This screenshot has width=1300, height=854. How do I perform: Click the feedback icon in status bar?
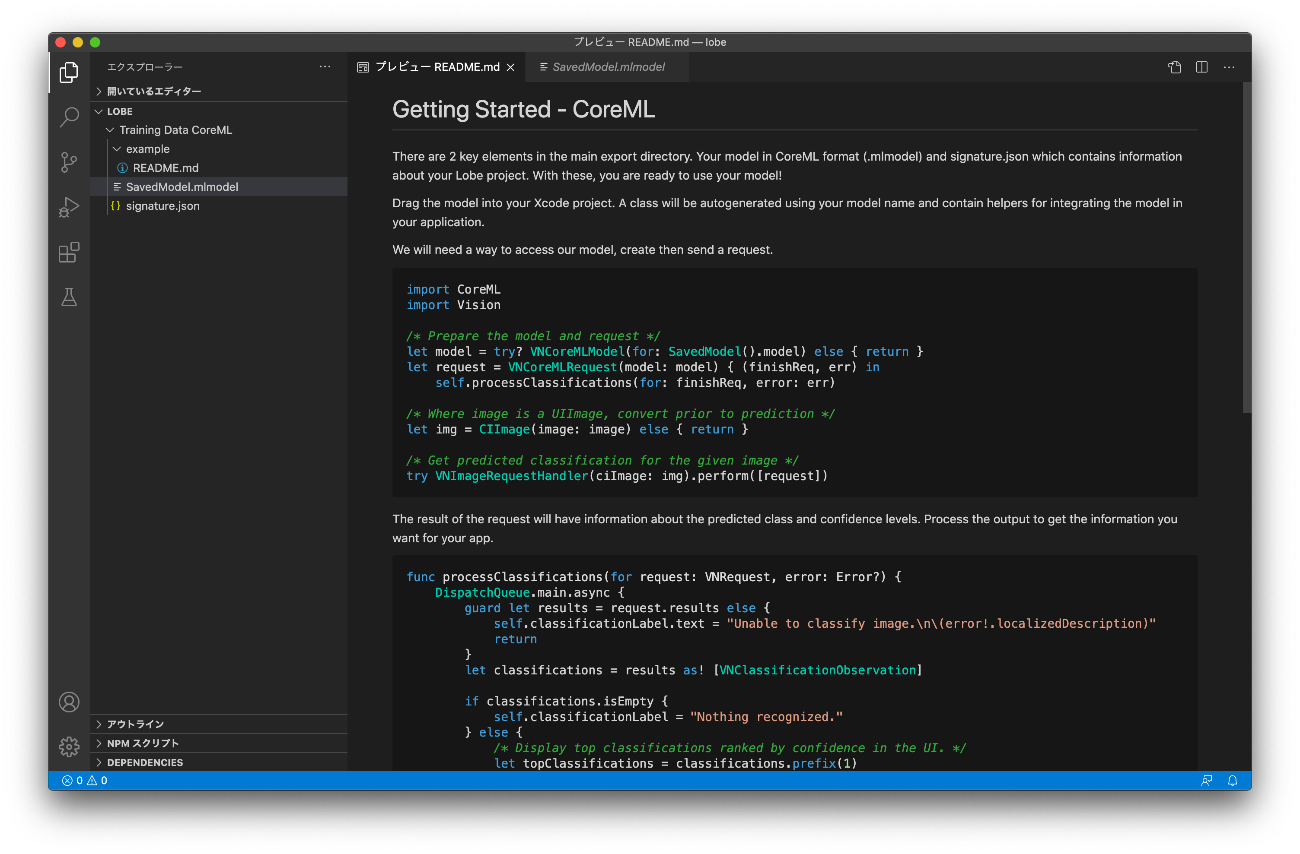tap(1207, 781)
